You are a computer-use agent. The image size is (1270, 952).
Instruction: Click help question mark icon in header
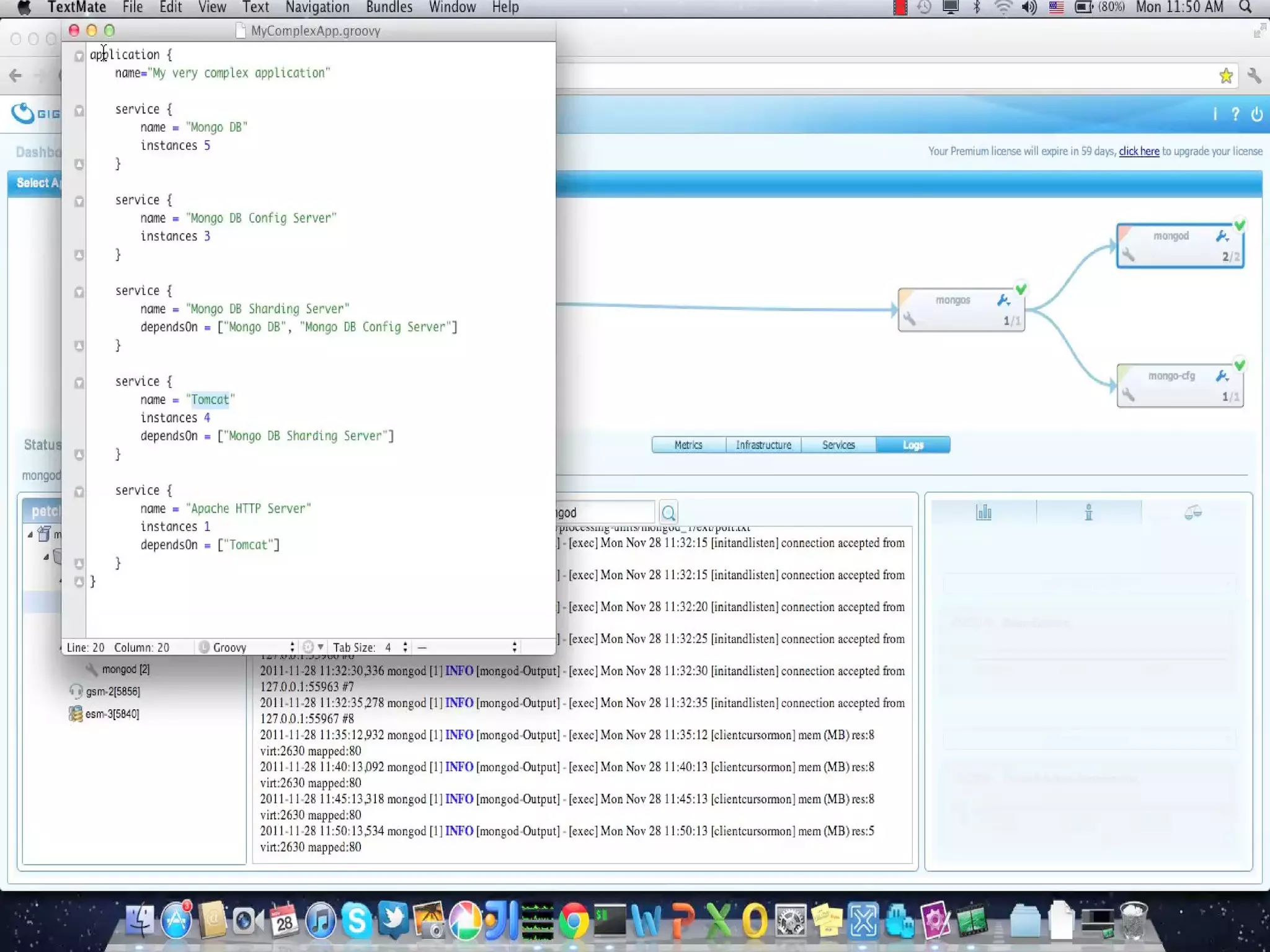click(x=1235, y=114)
